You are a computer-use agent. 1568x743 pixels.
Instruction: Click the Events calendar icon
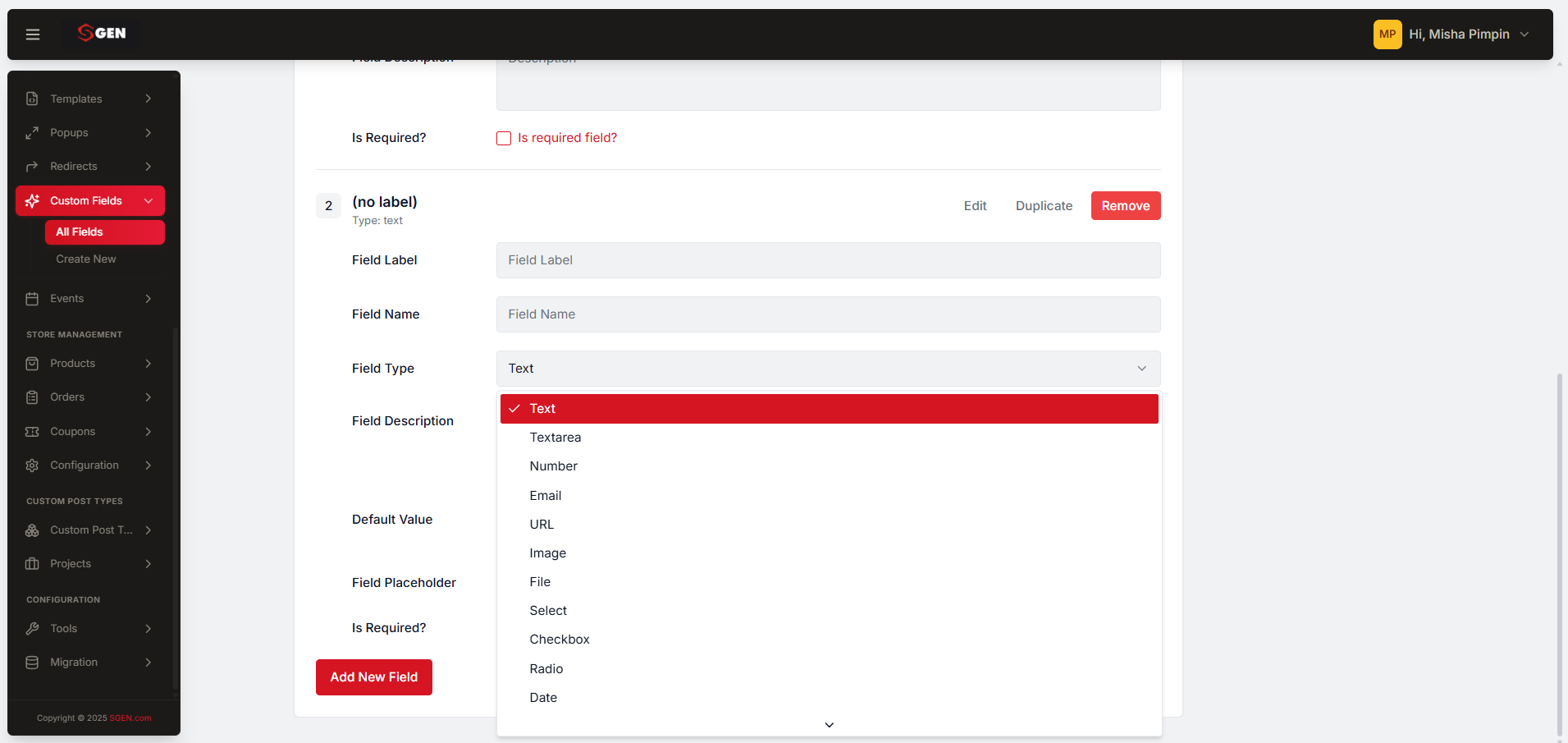point(32,298)
